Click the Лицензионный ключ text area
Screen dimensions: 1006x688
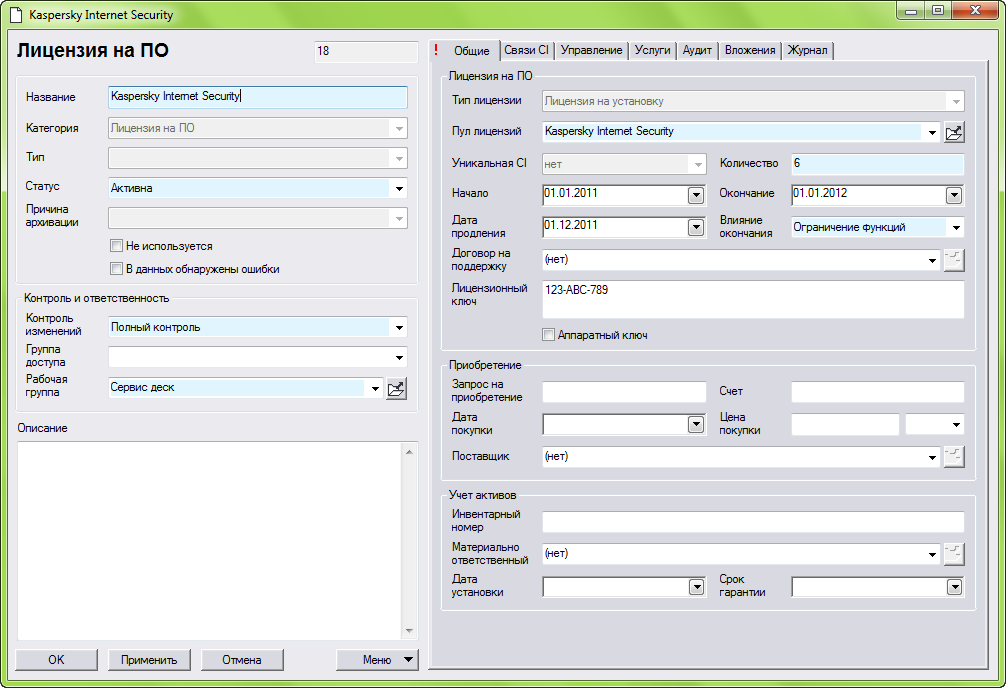tap(753, 300)
